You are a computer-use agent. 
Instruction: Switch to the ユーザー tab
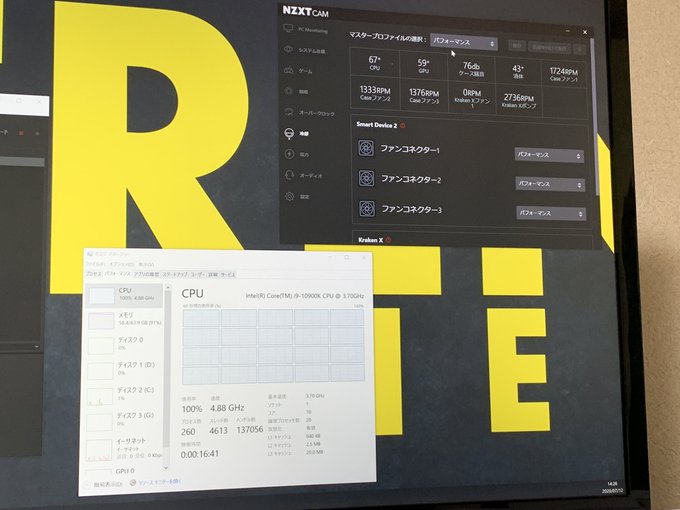198,274
